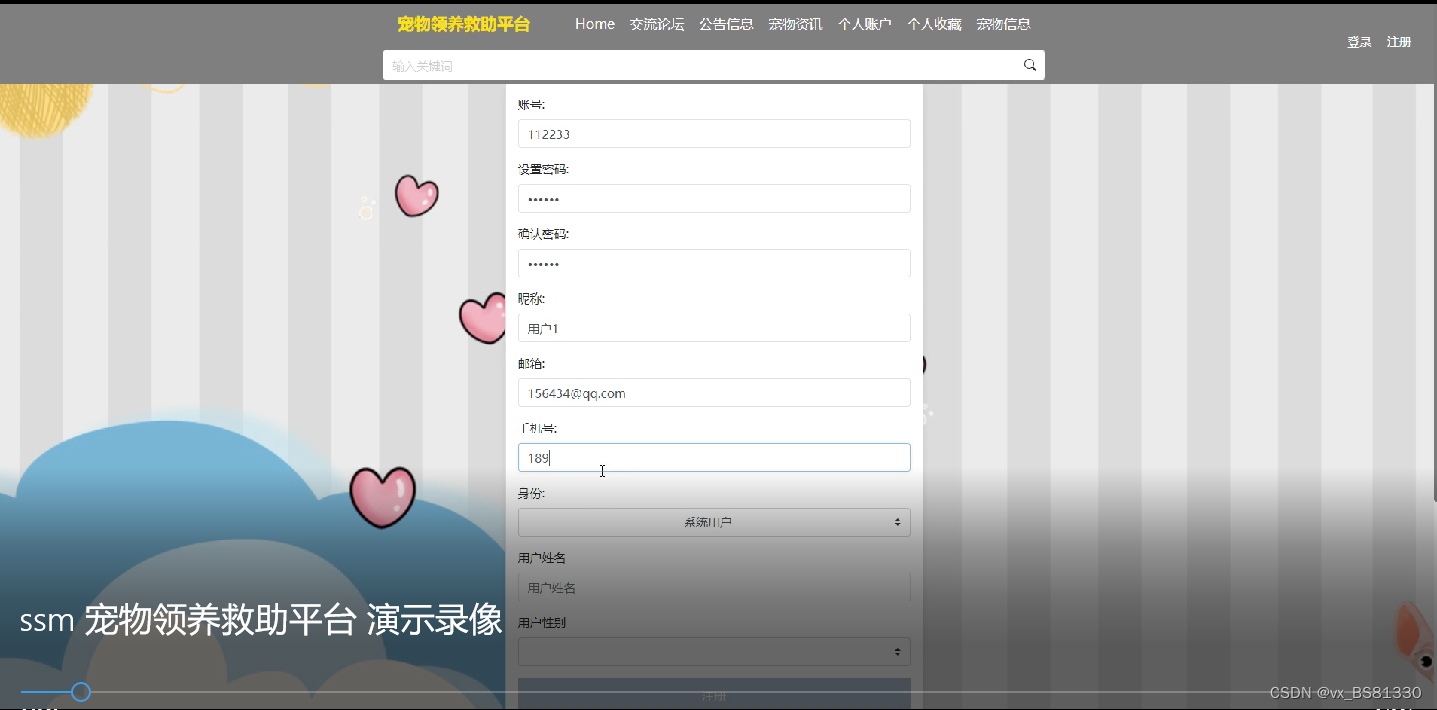Click the email field with 156434@qq.com
1437x710 pixels.
point(714,393)
